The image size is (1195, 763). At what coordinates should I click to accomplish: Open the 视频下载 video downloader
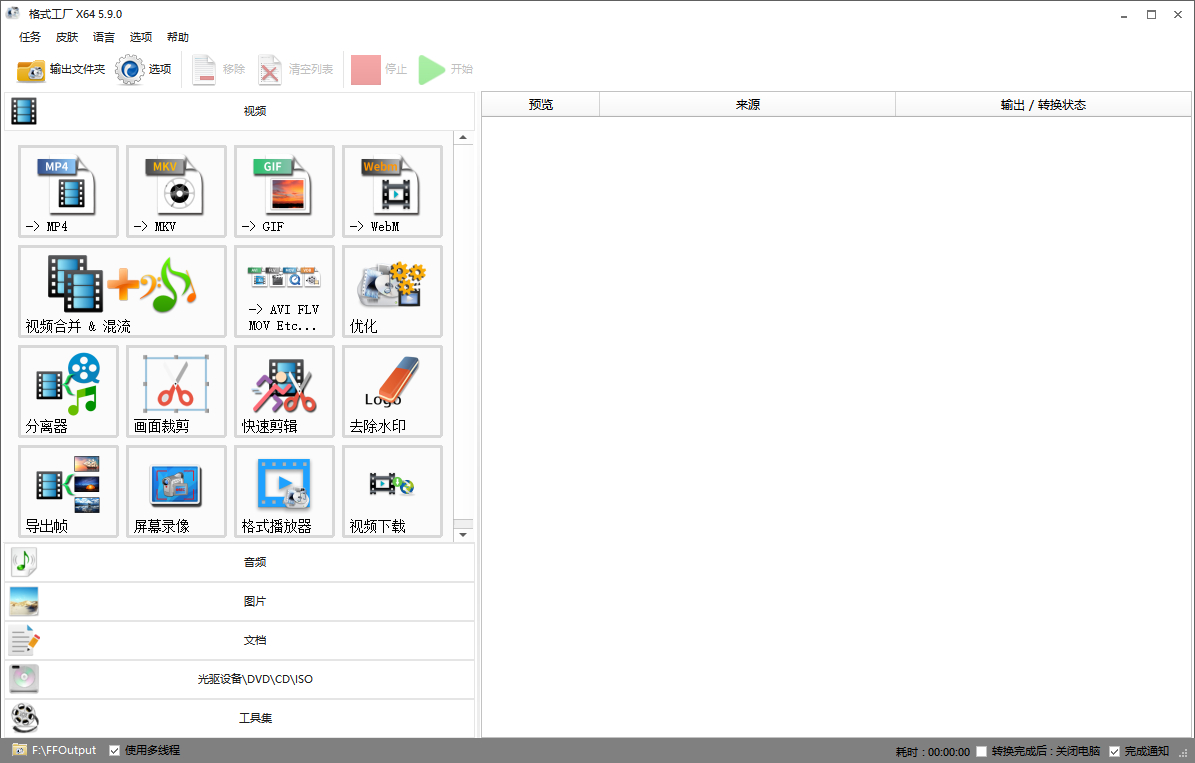pyautogui.click(x=392, y=491)
